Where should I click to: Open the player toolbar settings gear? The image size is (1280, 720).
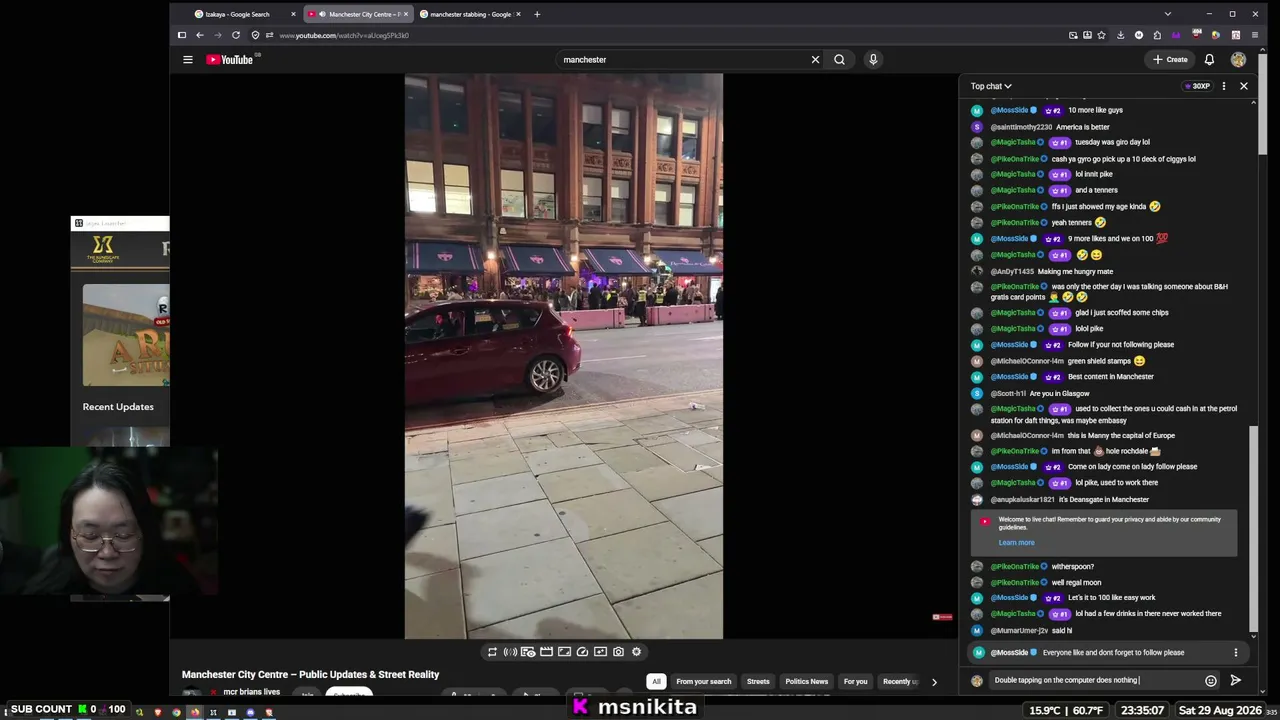636,652
